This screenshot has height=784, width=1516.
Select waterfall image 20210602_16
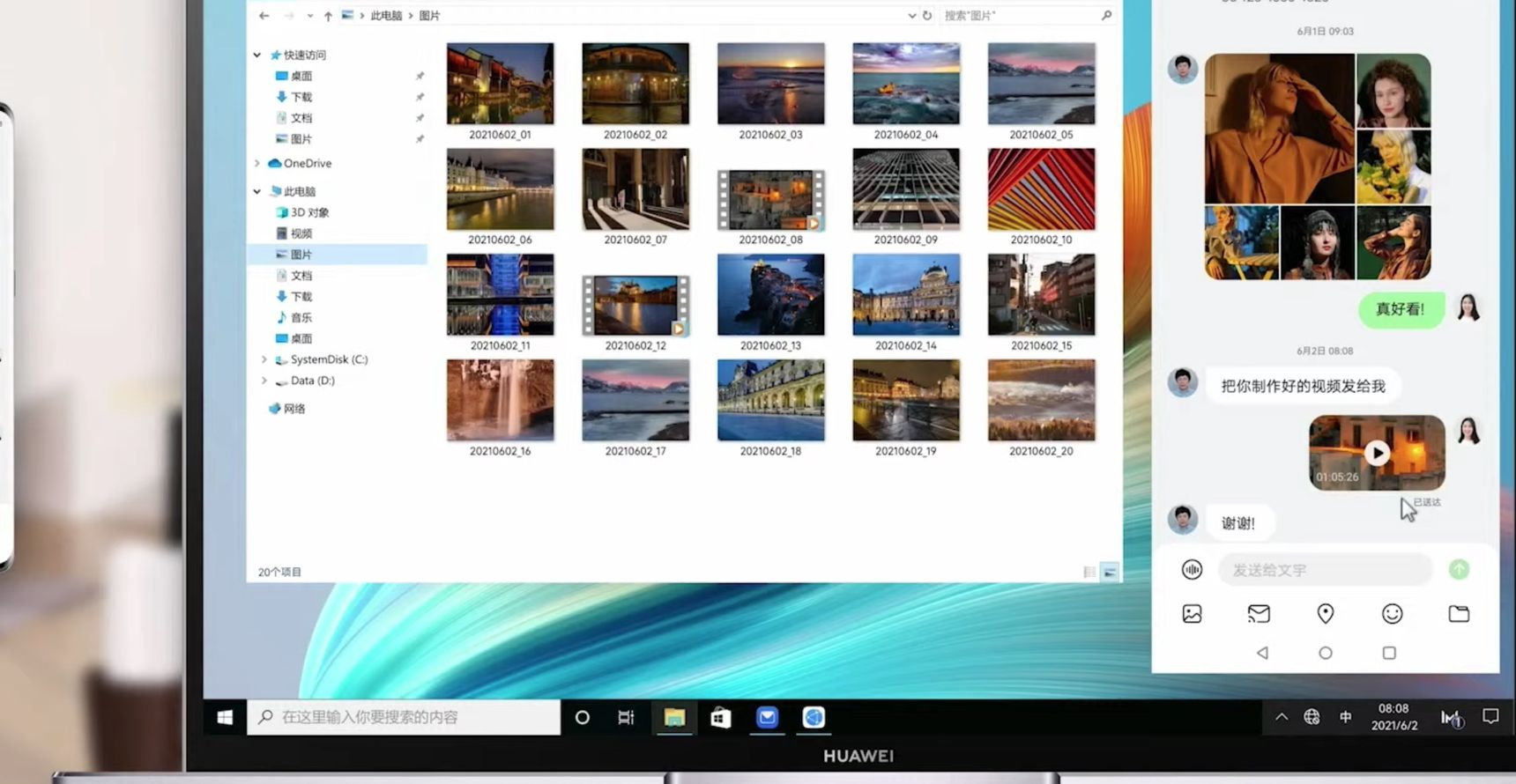pos(500,400)
